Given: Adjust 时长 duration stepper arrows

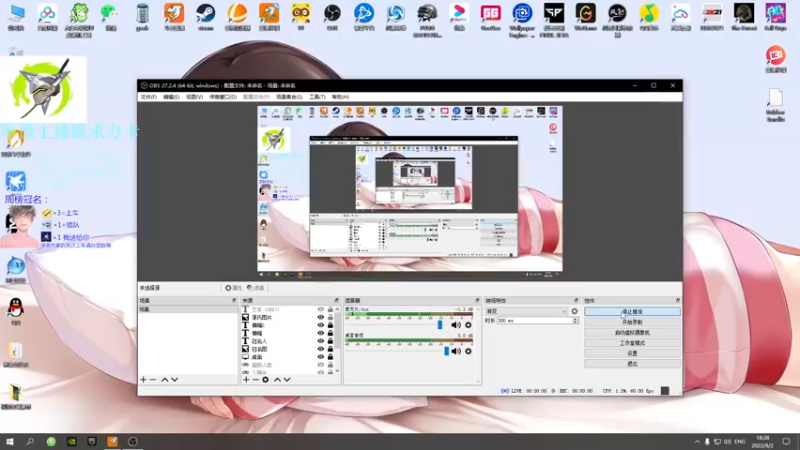Looking at the screenshot, I should 575,320.
